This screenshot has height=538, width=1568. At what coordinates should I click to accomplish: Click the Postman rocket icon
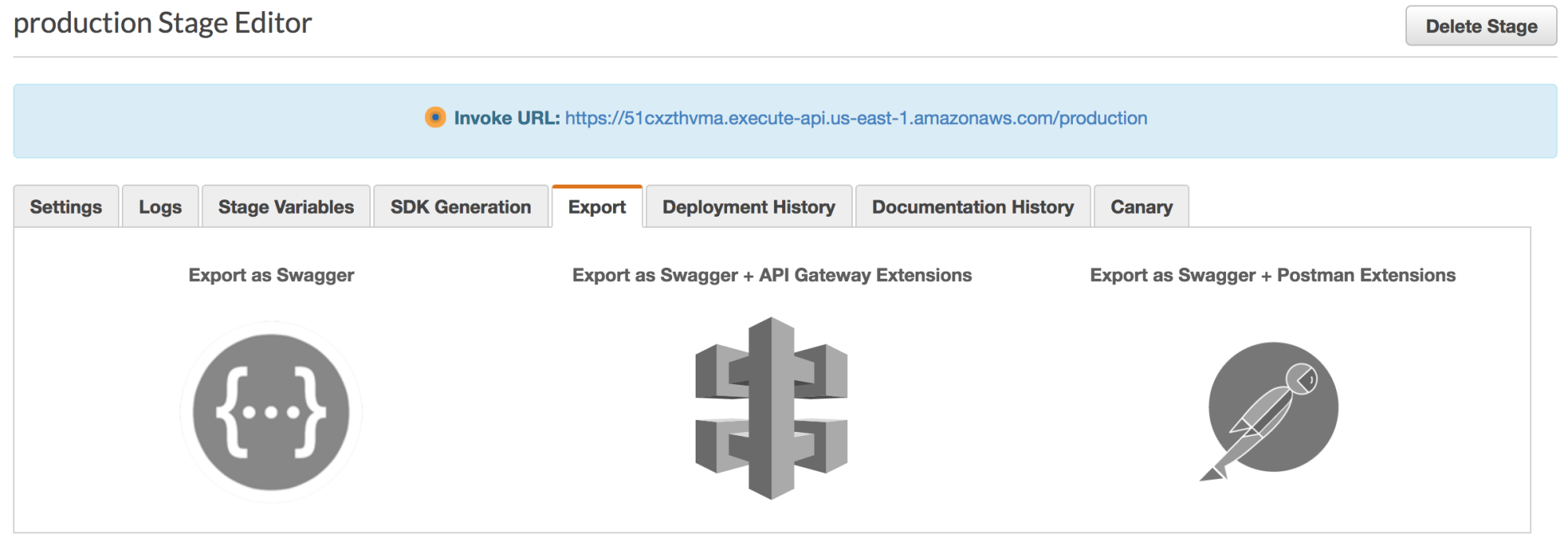pyautogui.click(x=1269, y=411)
